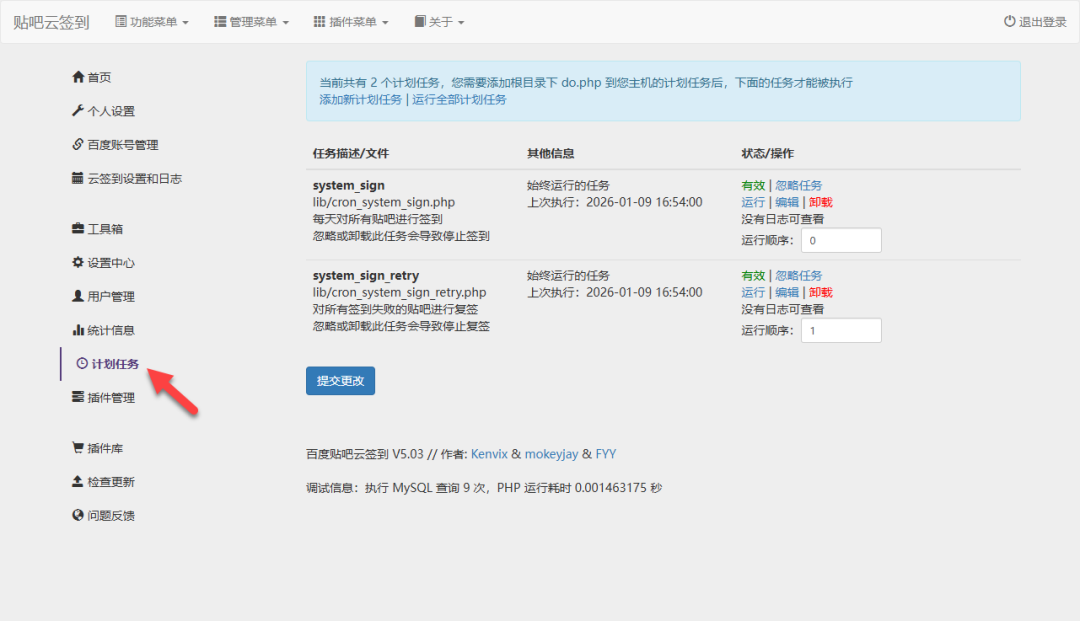Click the briefcase icon for 工具箱
Image resolution: width=1080 pixels, height=621 pixels.
tap(78, 229)
